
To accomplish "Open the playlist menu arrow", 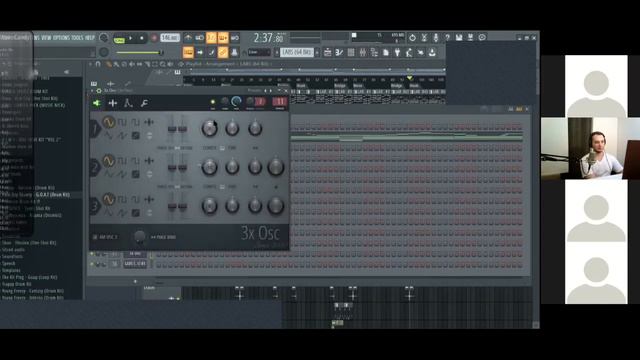I will (91, 64).
